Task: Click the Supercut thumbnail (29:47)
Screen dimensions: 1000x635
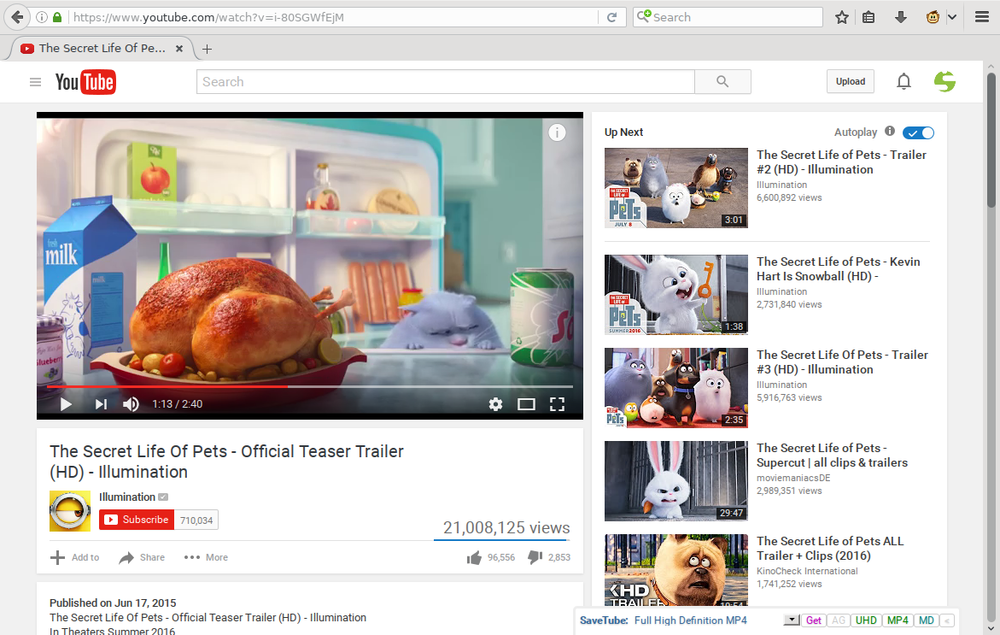Action: (x=676, y=481)
